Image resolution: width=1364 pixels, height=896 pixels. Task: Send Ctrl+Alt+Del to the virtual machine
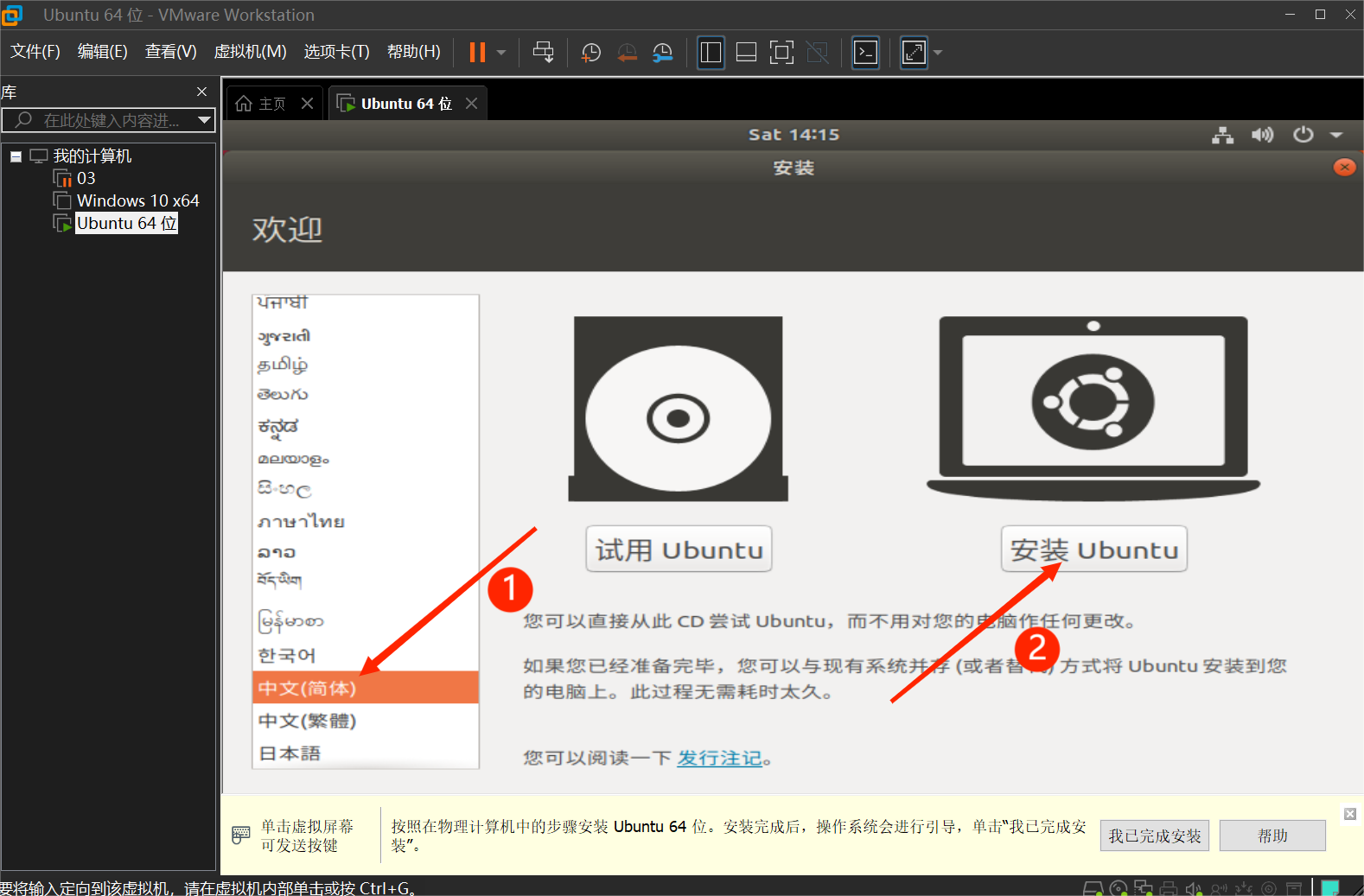point(543,53)
